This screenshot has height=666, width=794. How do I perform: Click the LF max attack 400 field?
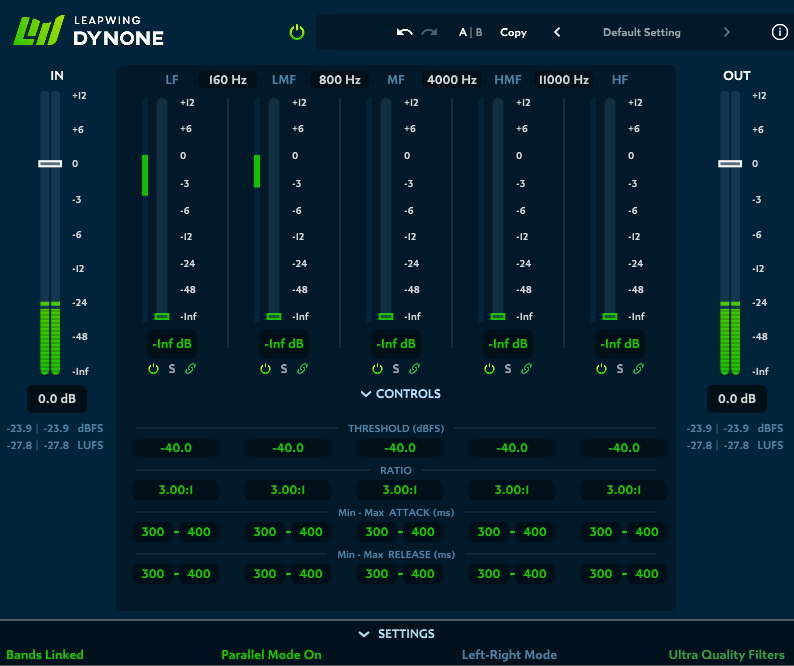pos(199,532)
